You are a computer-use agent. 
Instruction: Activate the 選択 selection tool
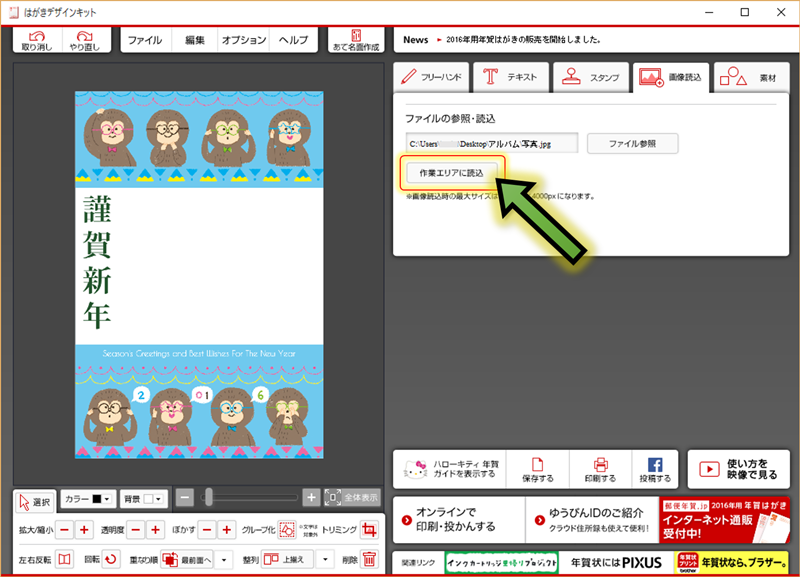coord(35,501)
